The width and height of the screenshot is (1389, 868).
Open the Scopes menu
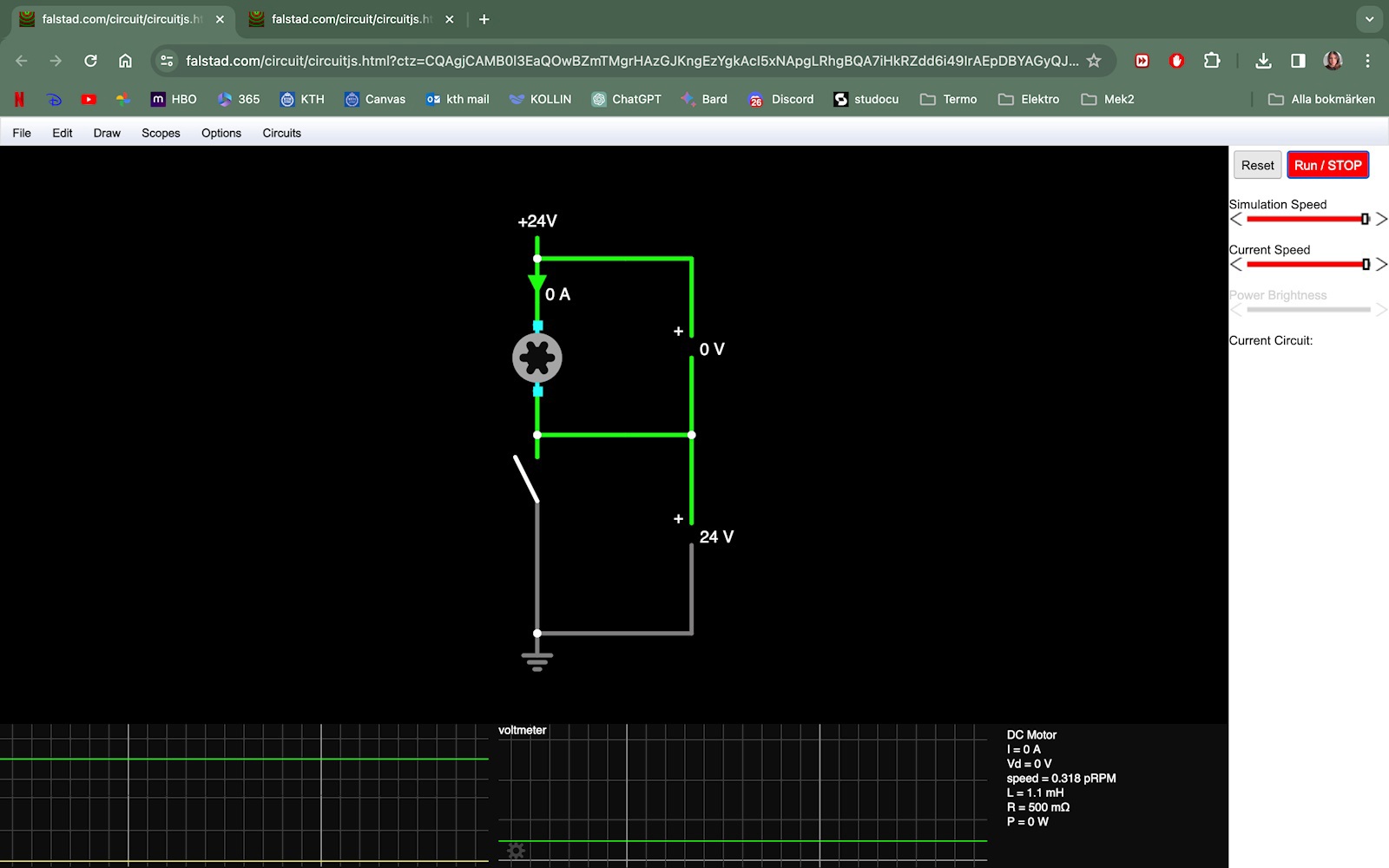coord(161,133)
